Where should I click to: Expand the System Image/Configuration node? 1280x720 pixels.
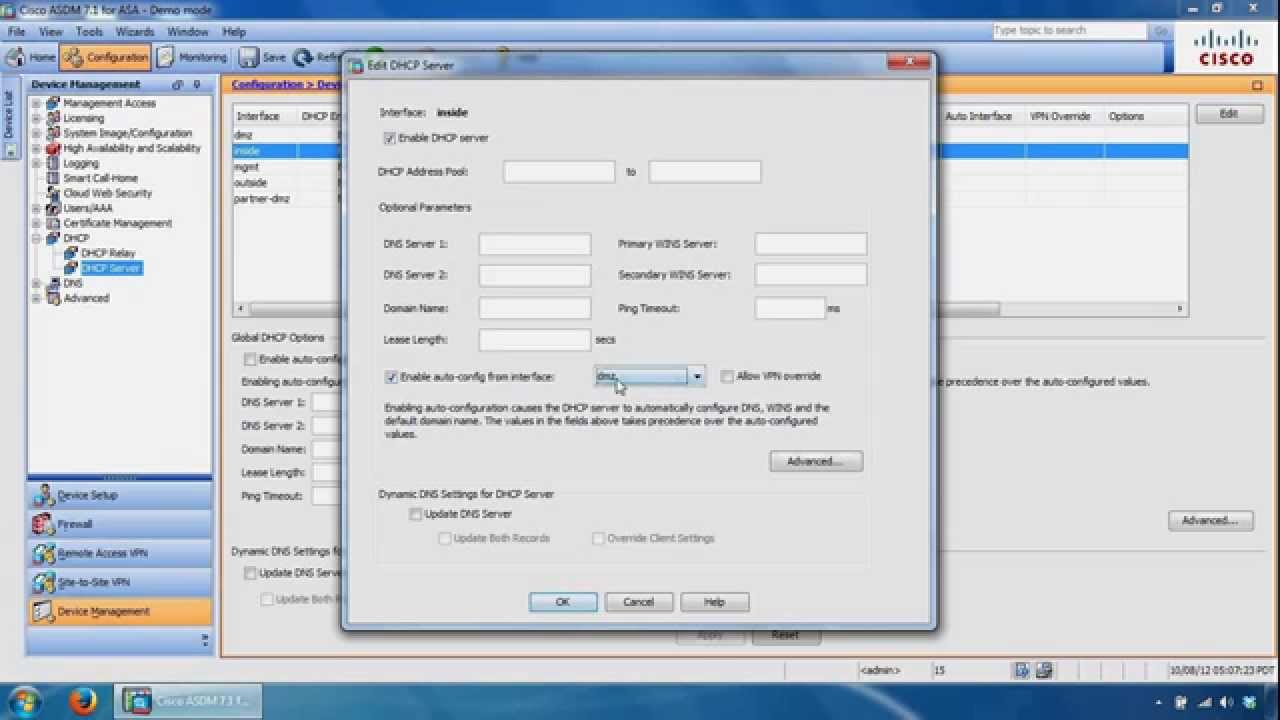coord(36,133)
